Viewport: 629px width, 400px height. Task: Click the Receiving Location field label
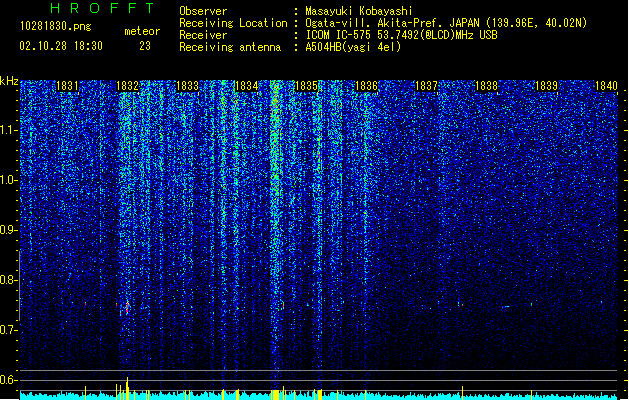click(x=233, y=23)
